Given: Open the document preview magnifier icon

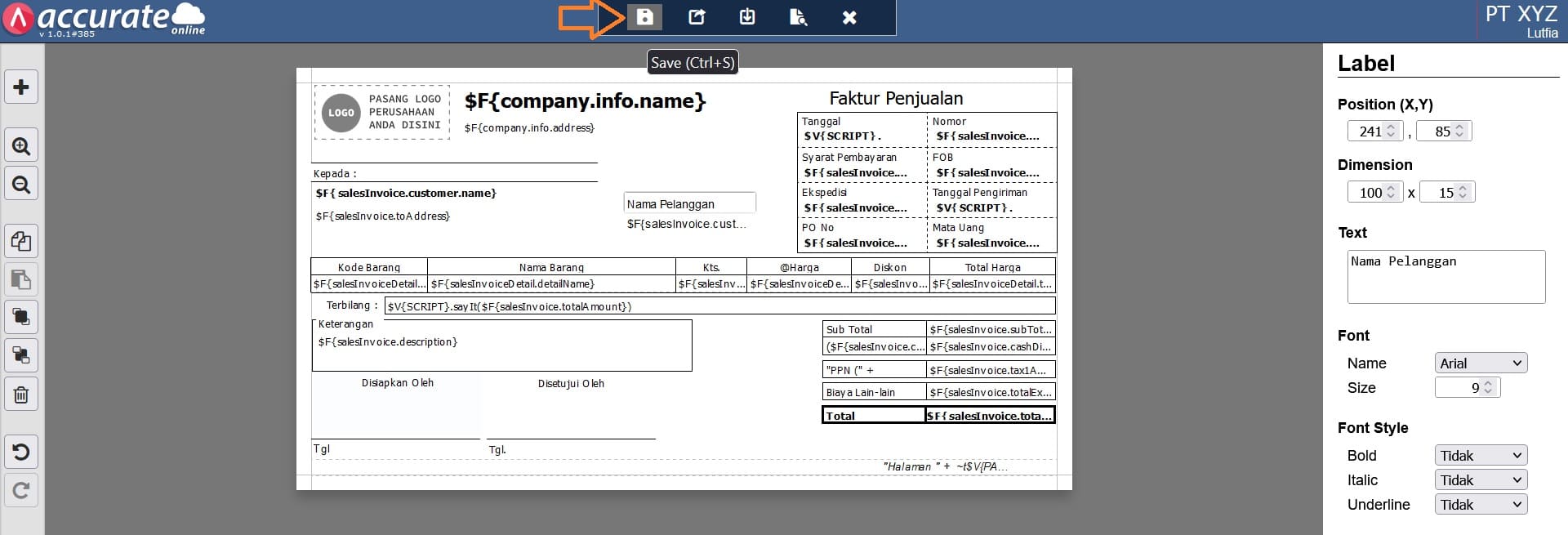Looking at the screenshot, I should pyautogui.click(x=798, y=17).
